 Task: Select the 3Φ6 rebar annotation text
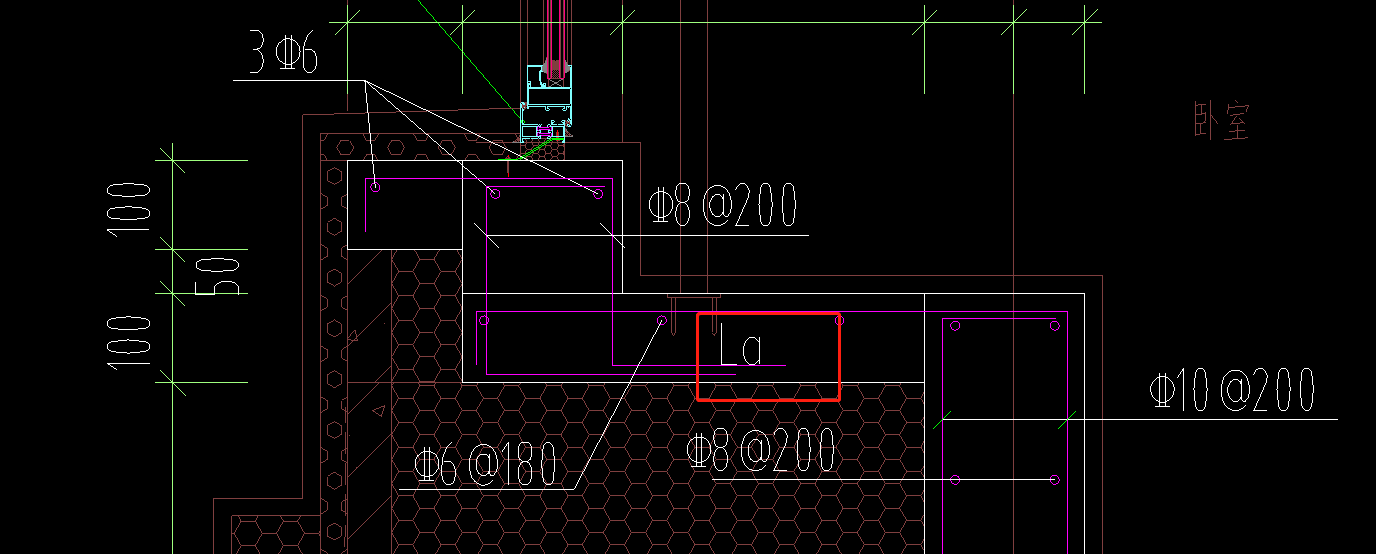(x=283, y=53)
